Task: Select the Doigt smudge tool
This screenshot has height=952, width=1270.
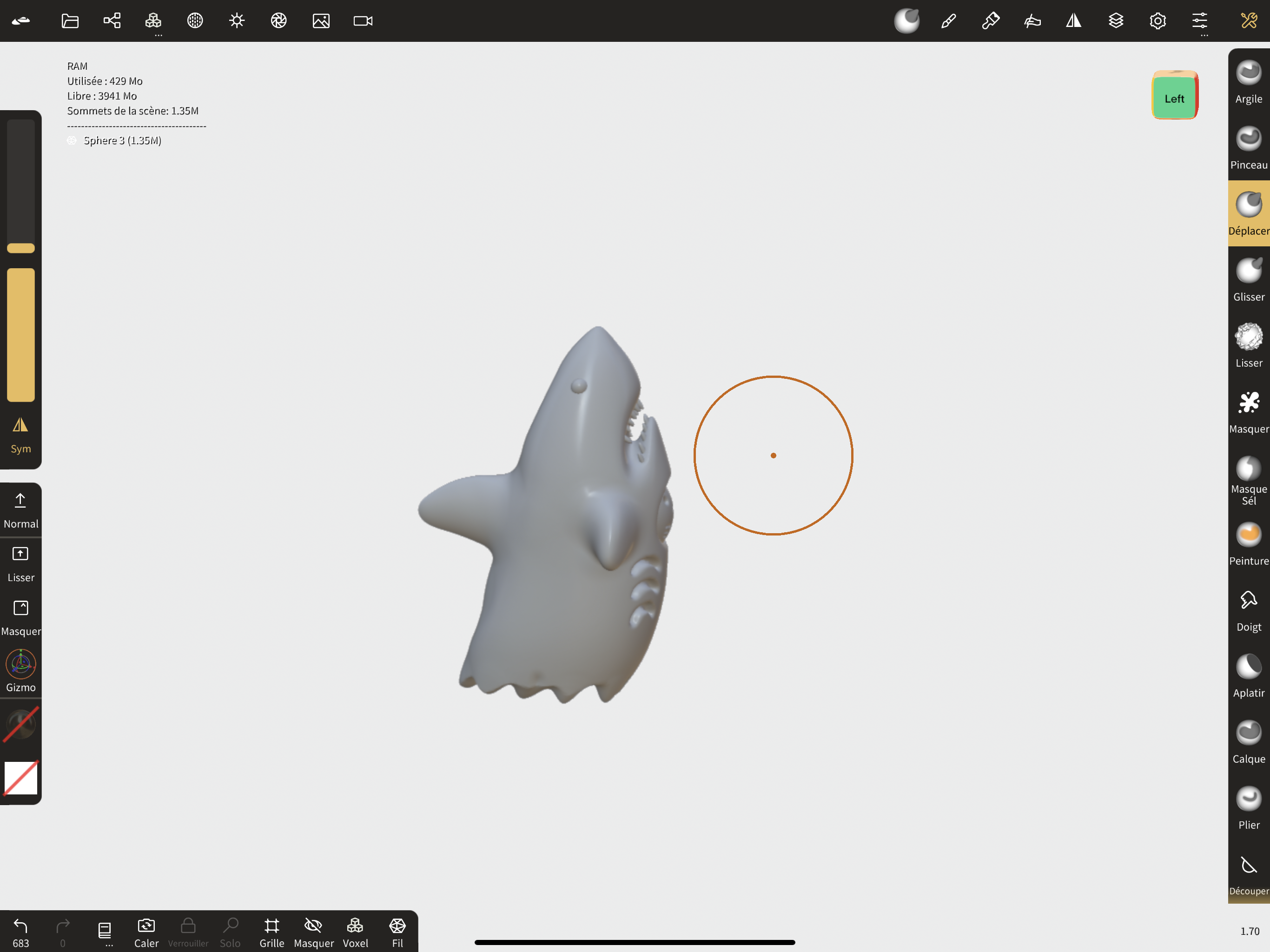Action: (x=1249, y=610)
